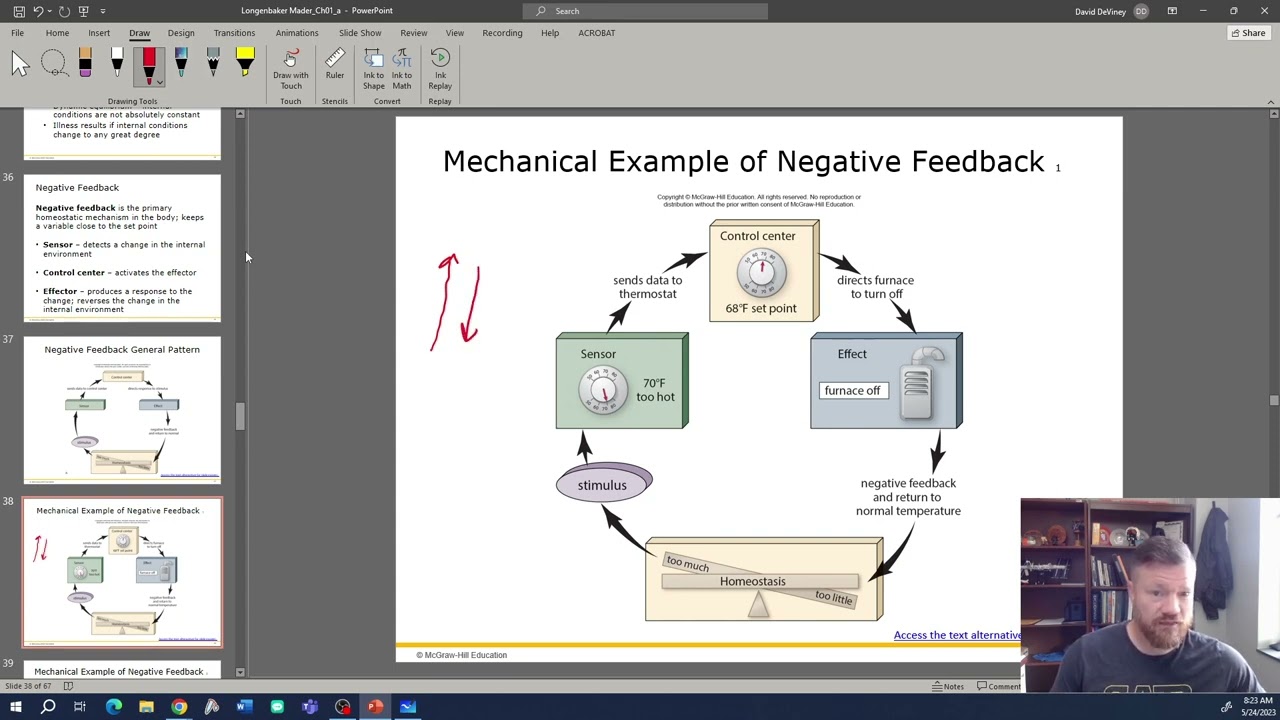Click the slide title text
1280x720 pixels.
click(744, 161)
